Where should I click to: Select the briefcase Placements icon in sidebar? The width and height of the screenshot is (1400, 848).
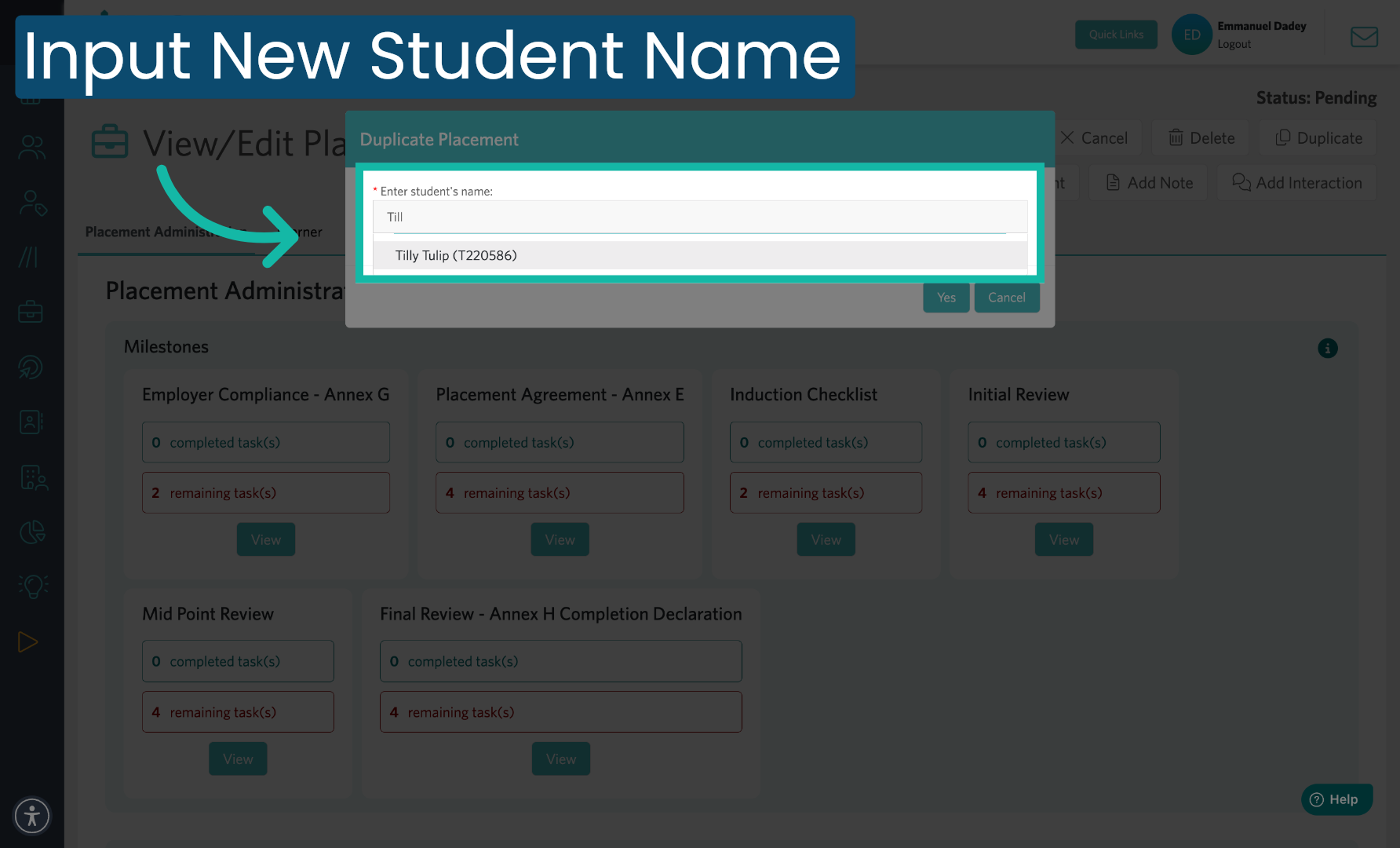(30, 311)
